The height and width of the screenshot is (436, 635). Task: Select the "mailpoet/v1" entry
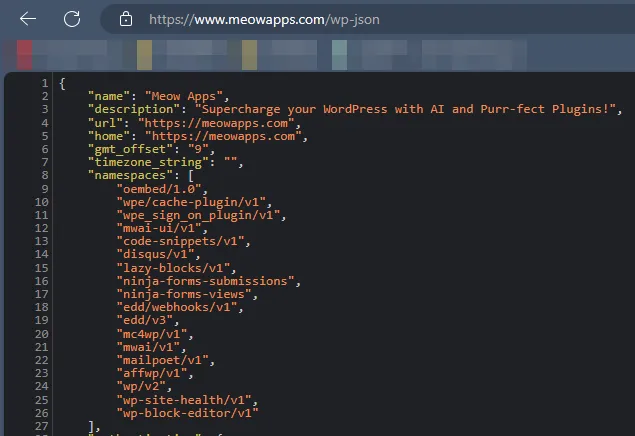tap(162, 360)
